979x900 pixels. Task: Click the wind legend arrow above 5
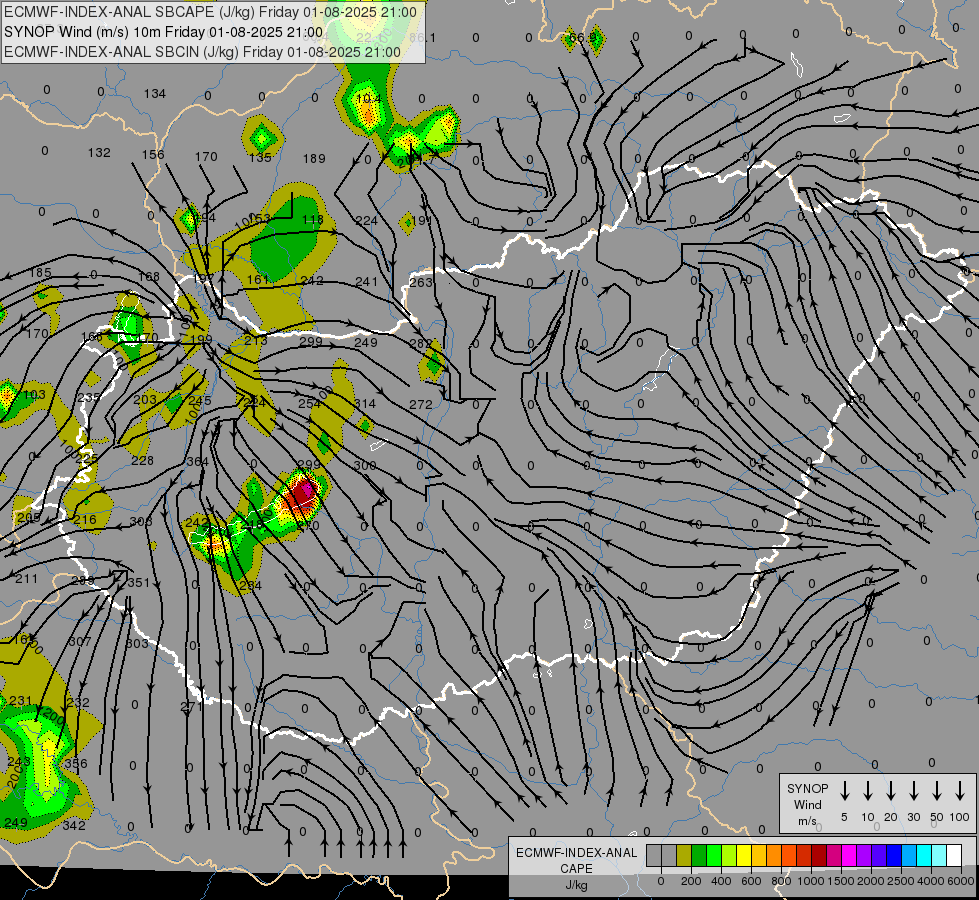click(x=844, y=791)
